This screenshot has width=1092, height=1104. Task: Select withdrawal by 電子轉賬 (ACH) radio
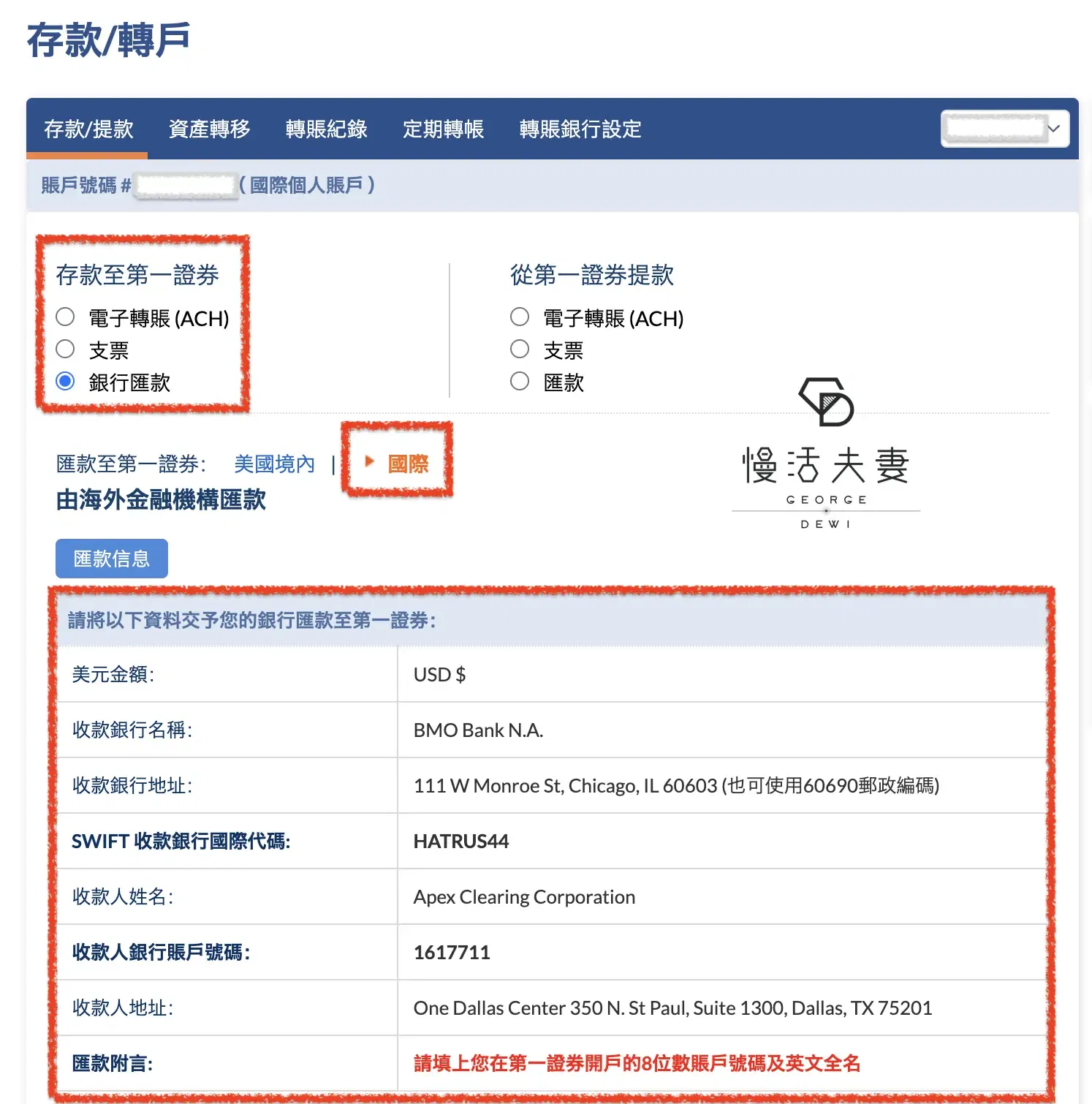[x=520, y=317]
